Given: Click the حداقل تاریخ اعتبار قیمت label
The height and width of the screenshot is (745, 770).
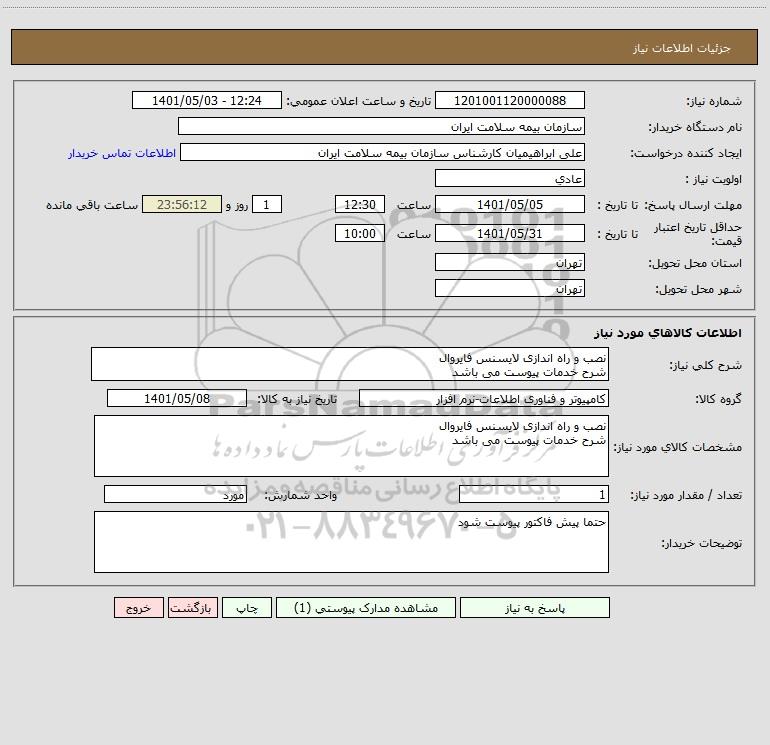Looking at the screenshot, I should click(x=698, y=234).
